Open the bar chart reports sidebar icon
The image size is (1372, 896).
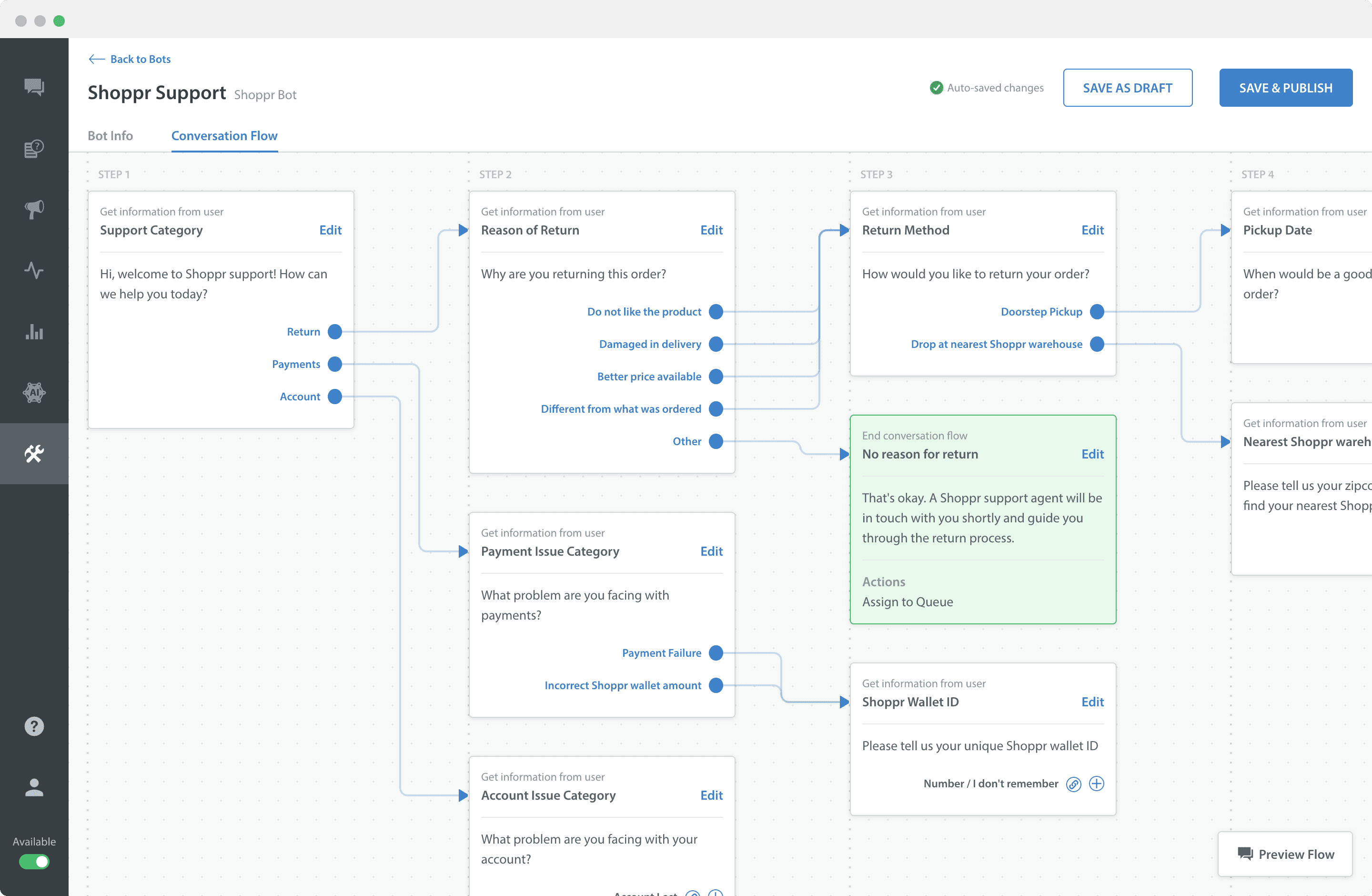(34, 332)
